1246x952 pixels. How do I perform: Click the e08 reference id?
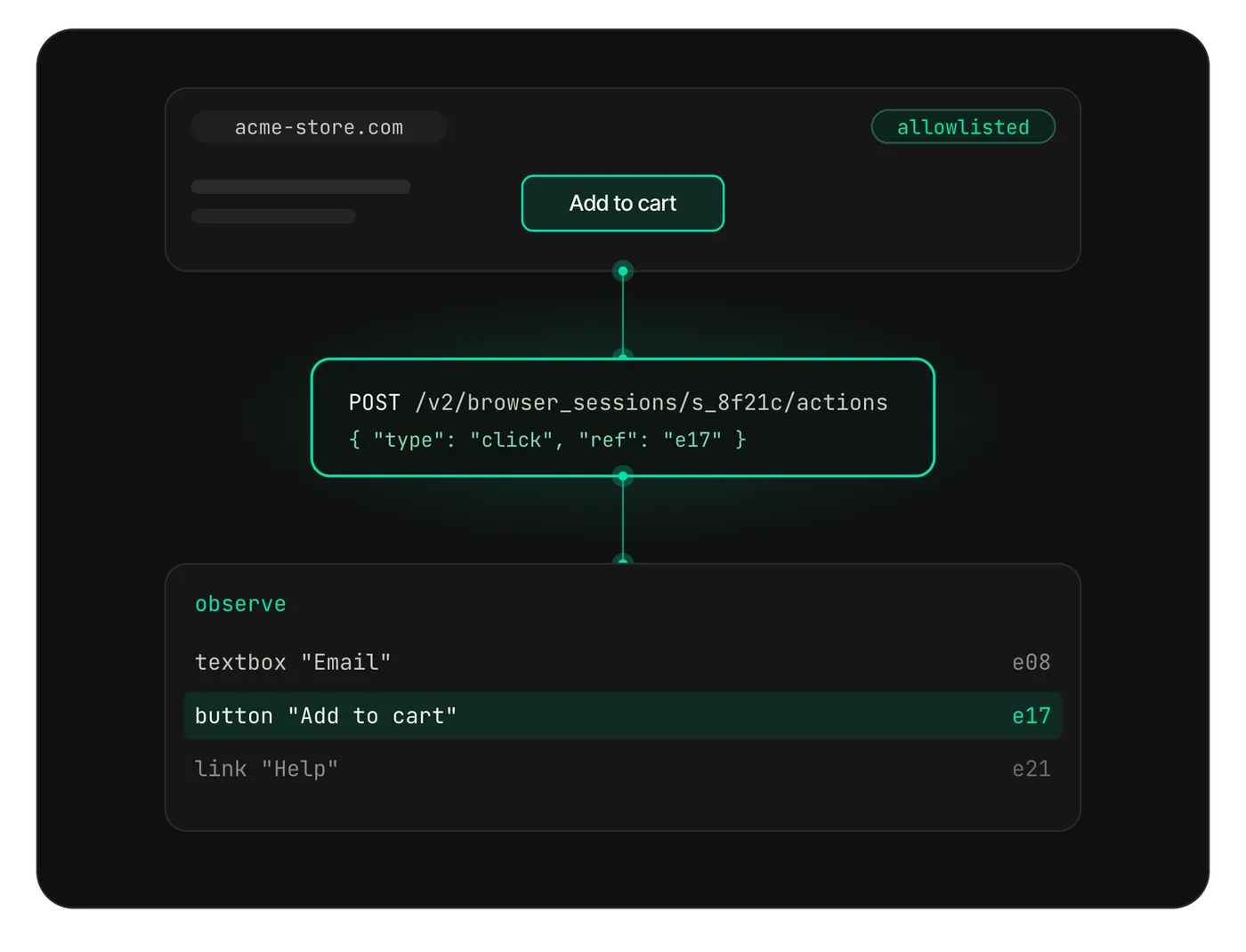pos(1032,663)
